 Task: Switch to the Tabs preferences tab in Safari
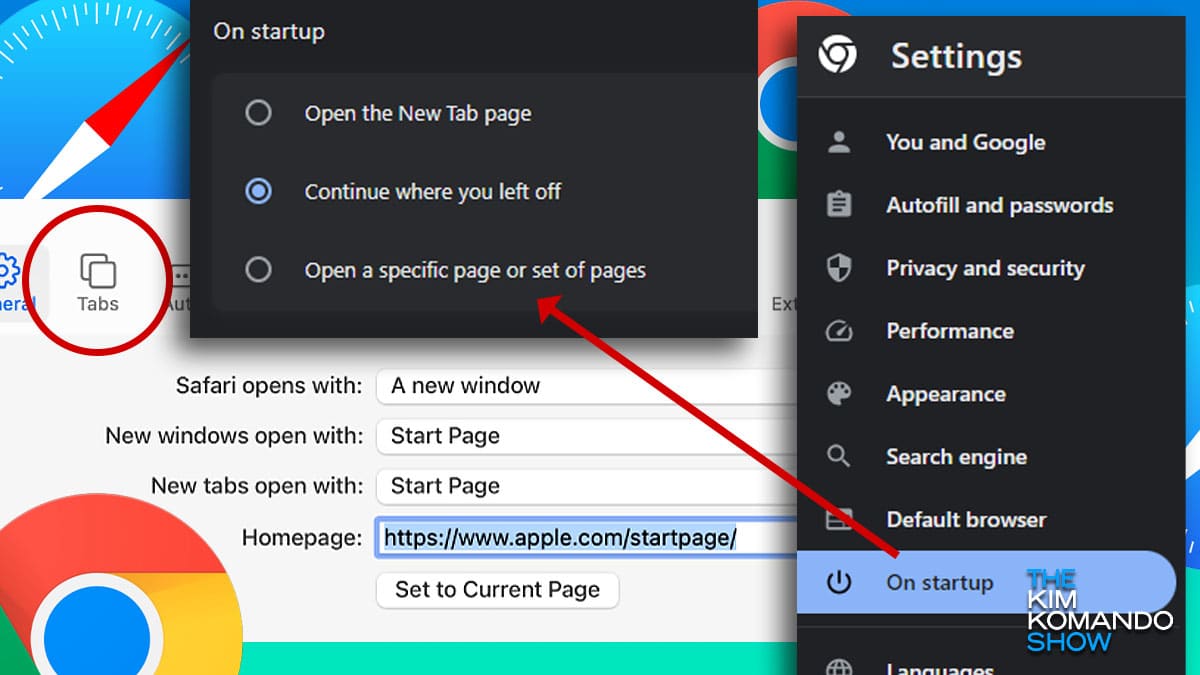coord(98,282)
